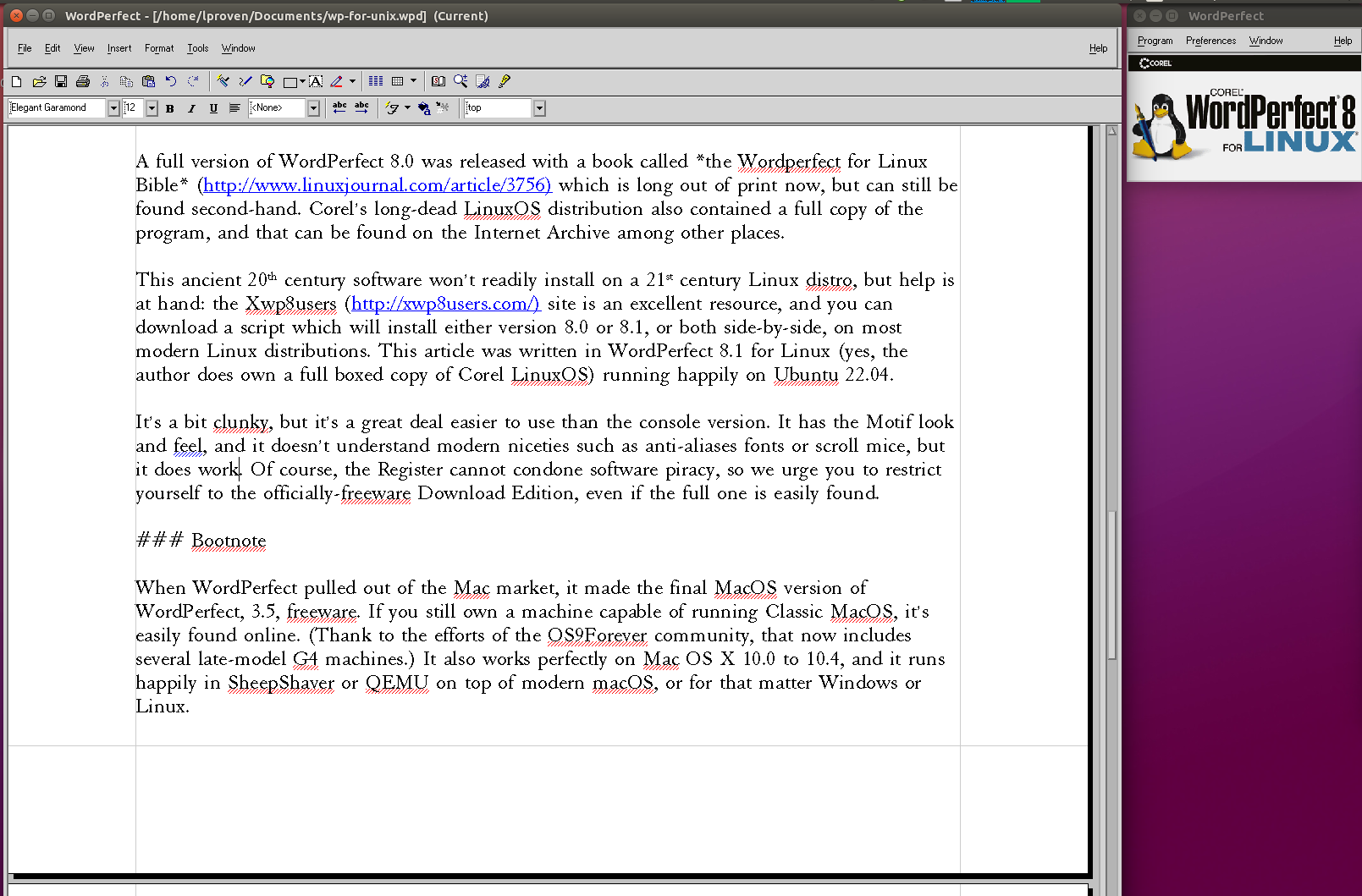Follow the xwp8users.com hyperlink

444,304
